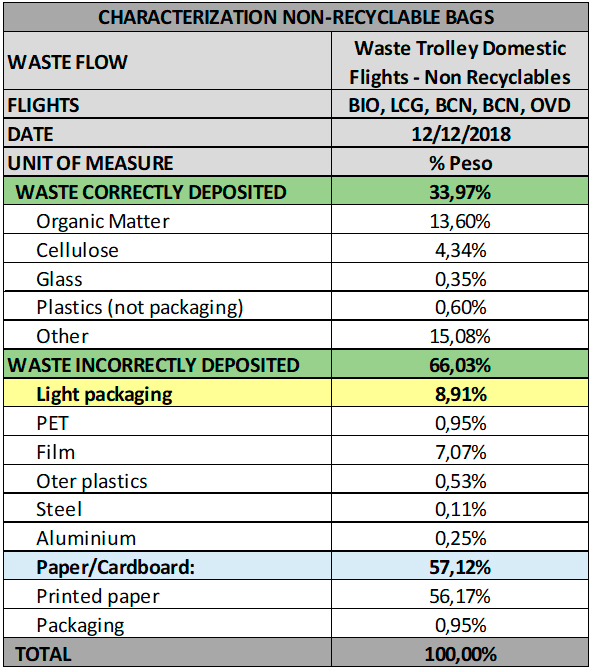Click the 33,97% value cell

coord(460,191)
